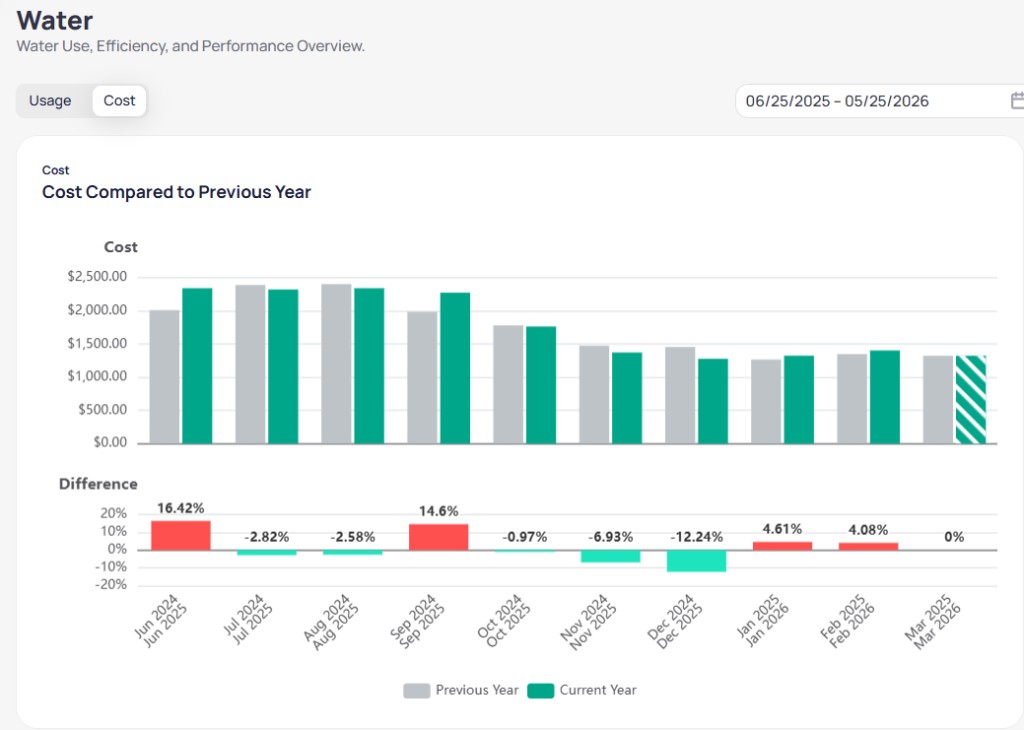
Task: Select the striped Mar 2026 projected bar
Action: click(971, 400)
